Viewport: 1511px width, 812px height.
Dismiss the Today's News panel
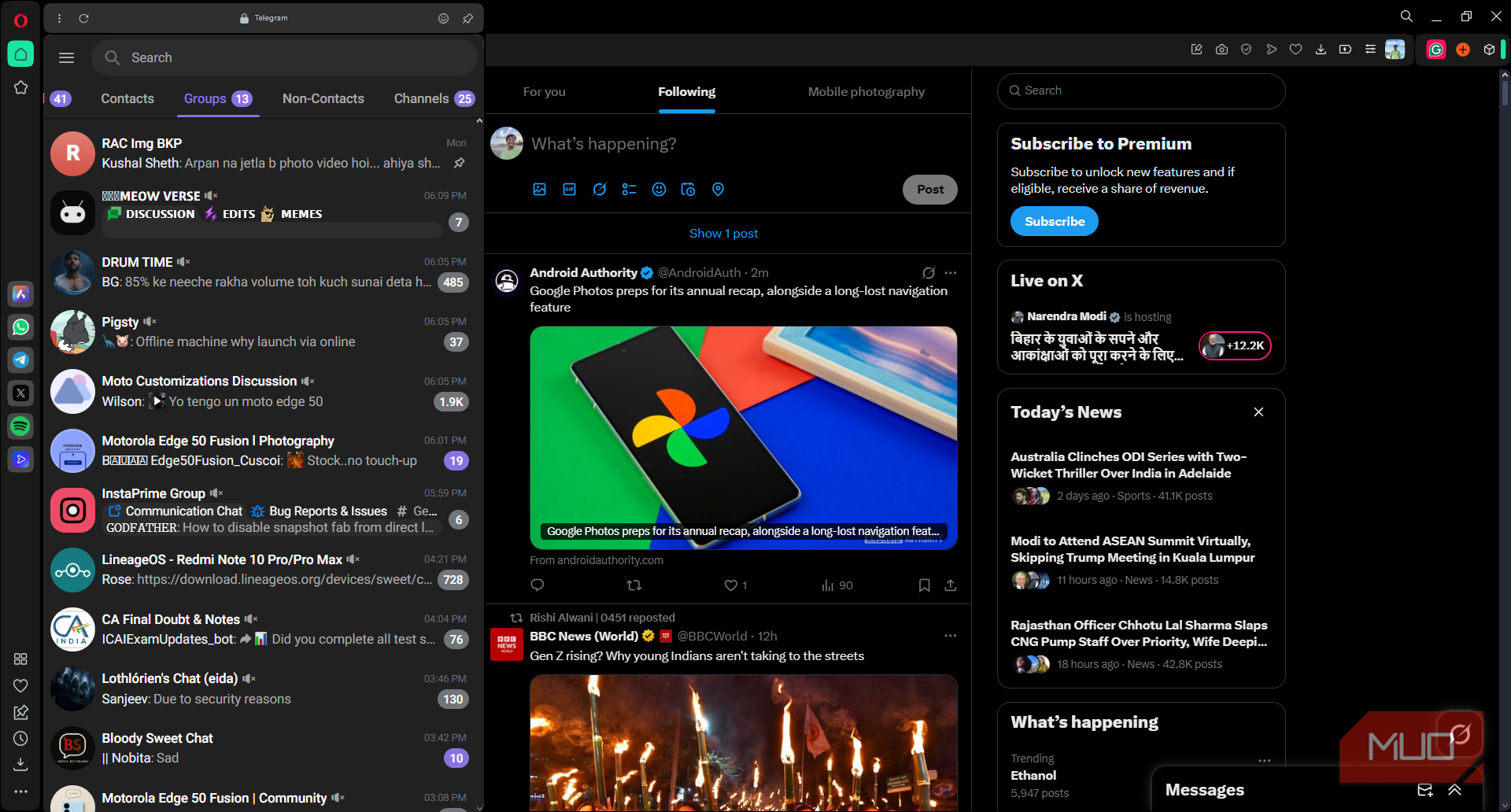[1258, 412]
